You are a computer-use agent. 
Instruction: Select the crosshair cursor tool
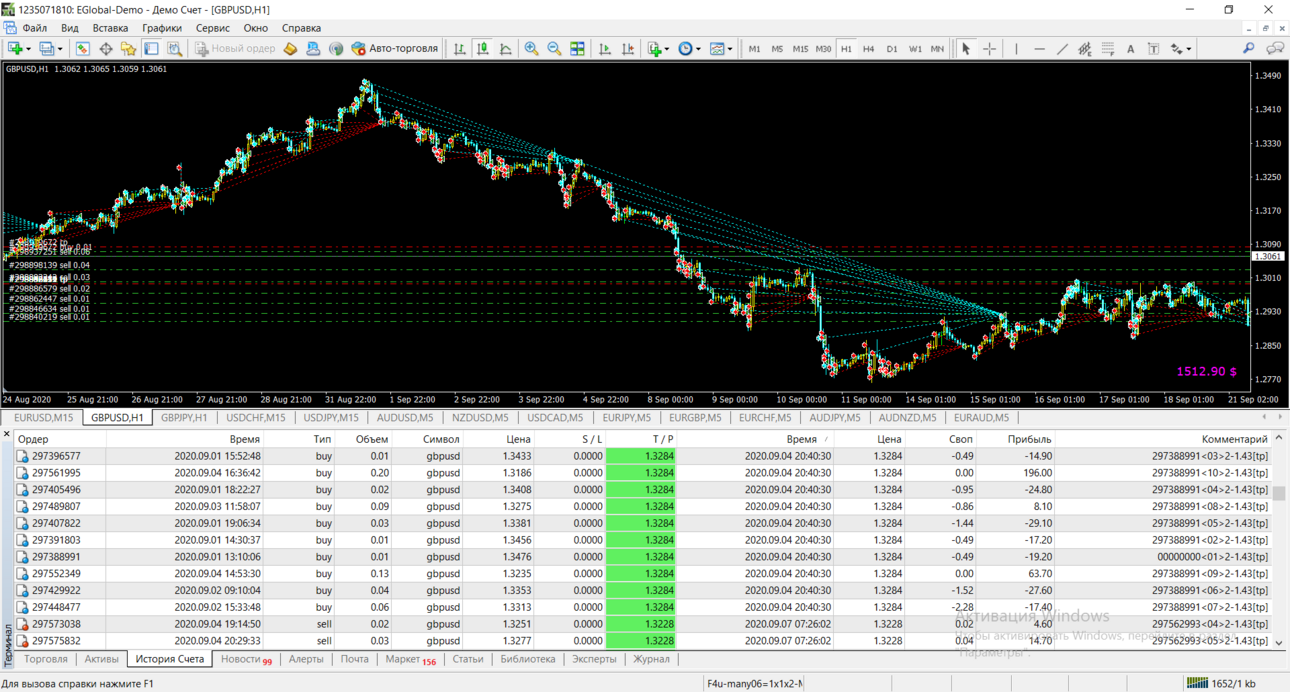pyautogui.click(x=989, y=48)
